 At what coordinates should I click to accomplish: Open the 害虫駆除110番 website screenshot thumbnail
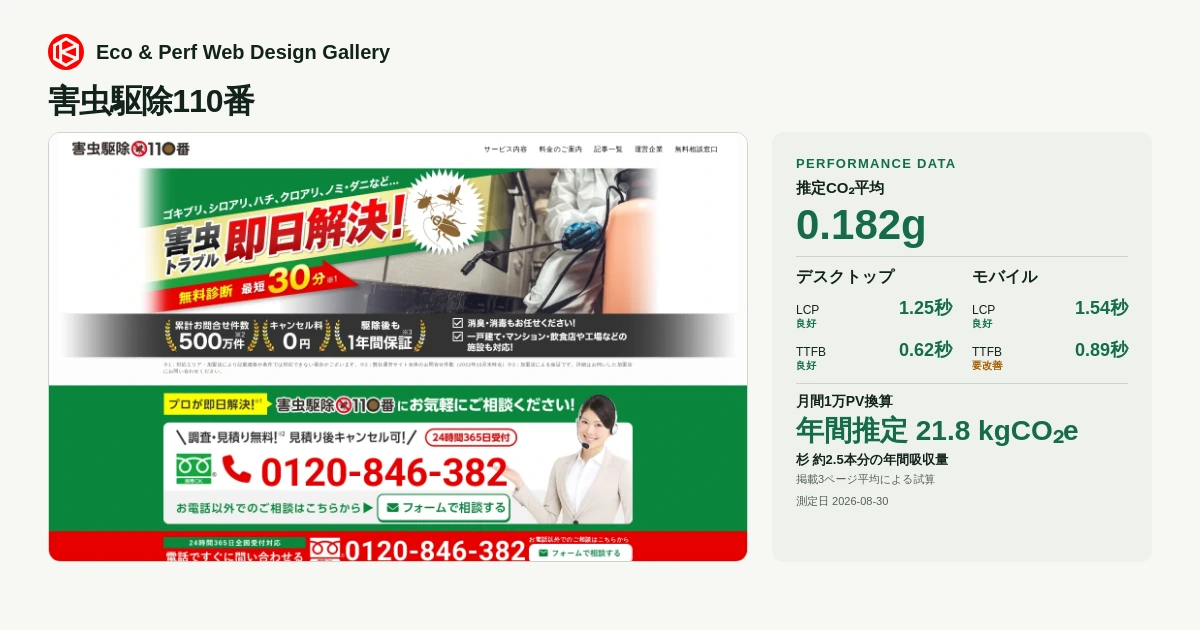(x=398, y=347)
